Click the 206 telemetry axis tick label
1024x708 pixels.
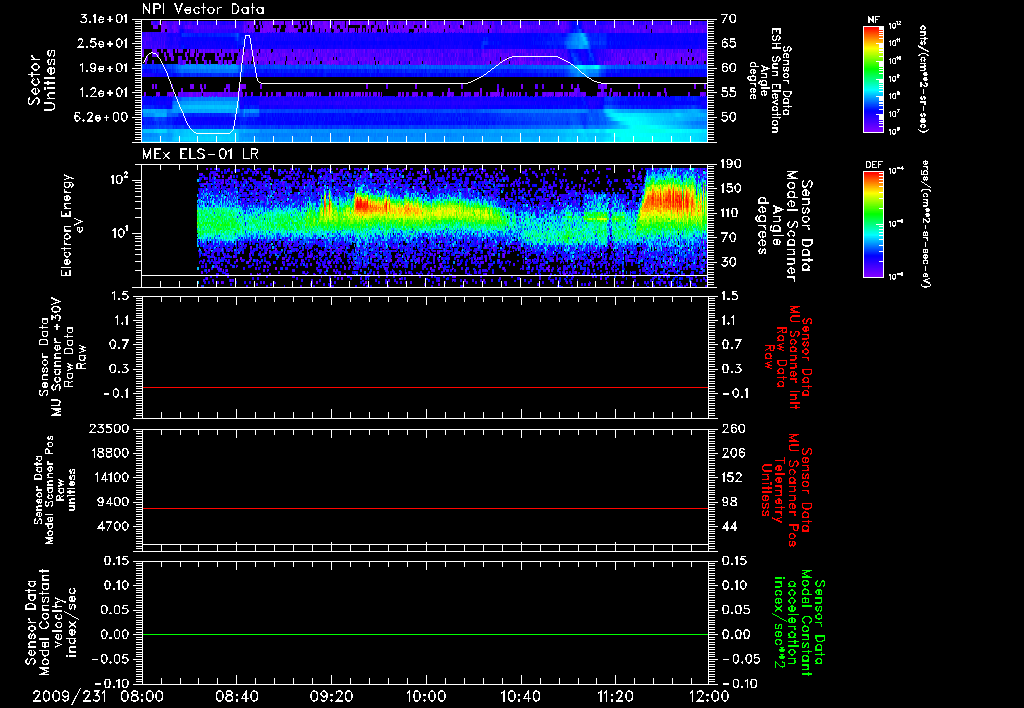[x=733, y=453]
